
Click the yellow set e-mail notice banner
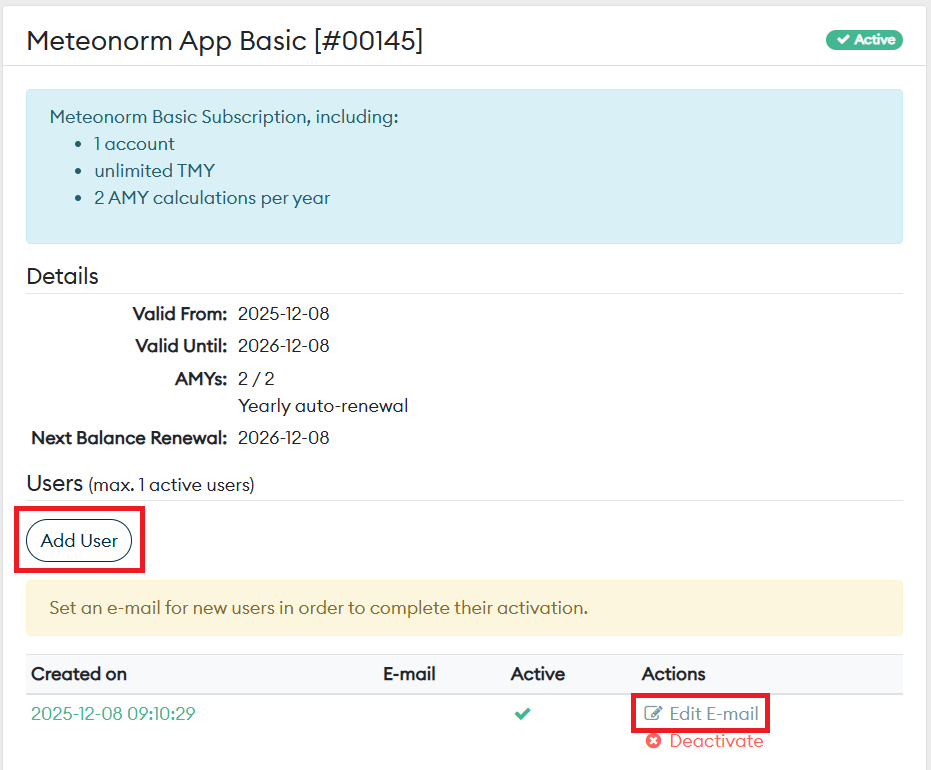coord(464,608)
